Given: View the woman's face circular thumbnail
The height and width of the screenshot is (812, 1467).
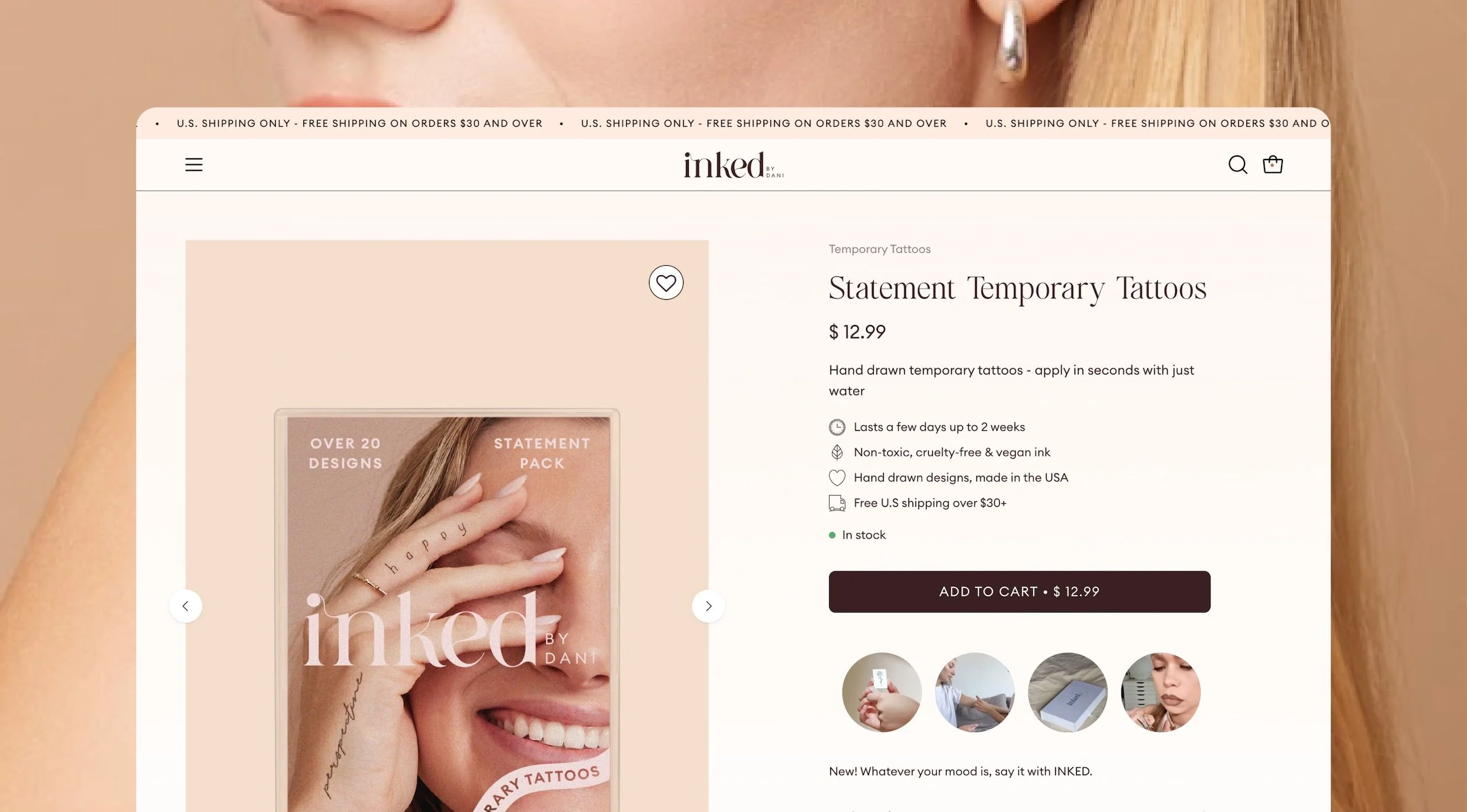Looking at the screenshot, I should (x=1161, y=692).
